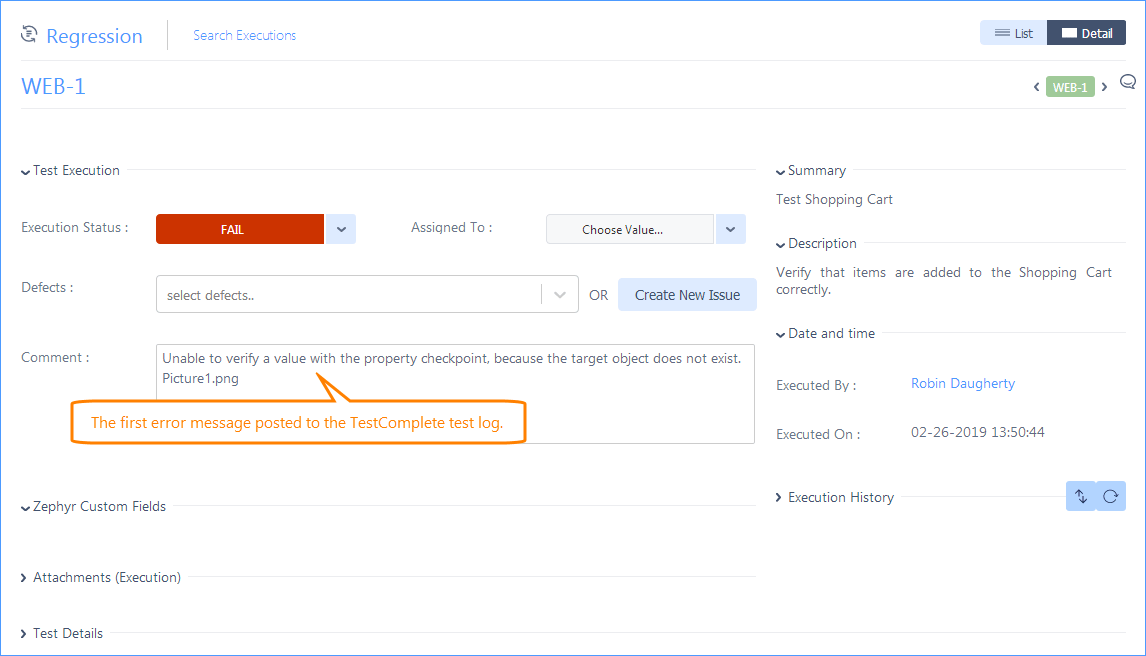Click the next execution arrow after WEB-1 badge
The image size is (1146, 656).
tap(1104, 87)
